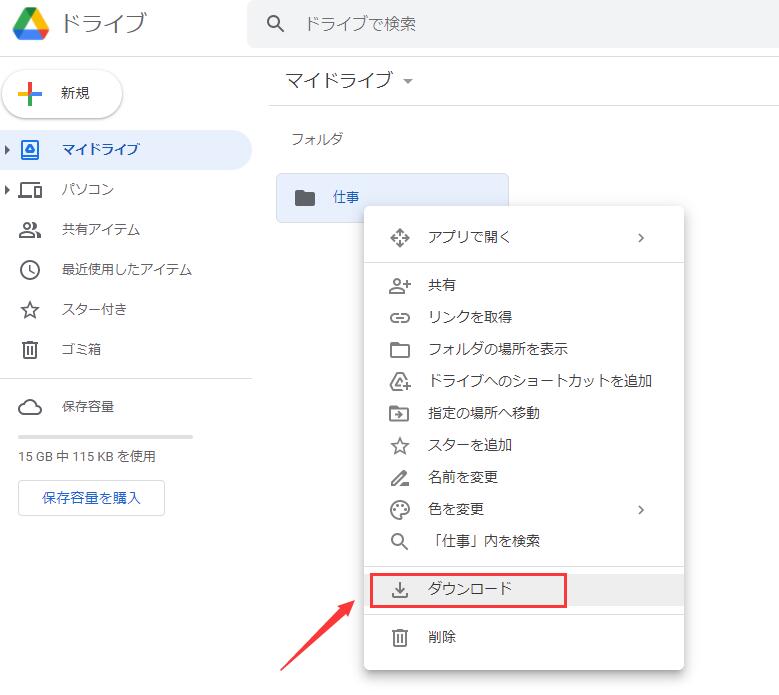Click the アプリで開く move-arrows icon
Image resolution: width=779 pixels, height=695 pixels.
[x=400, y=238]
